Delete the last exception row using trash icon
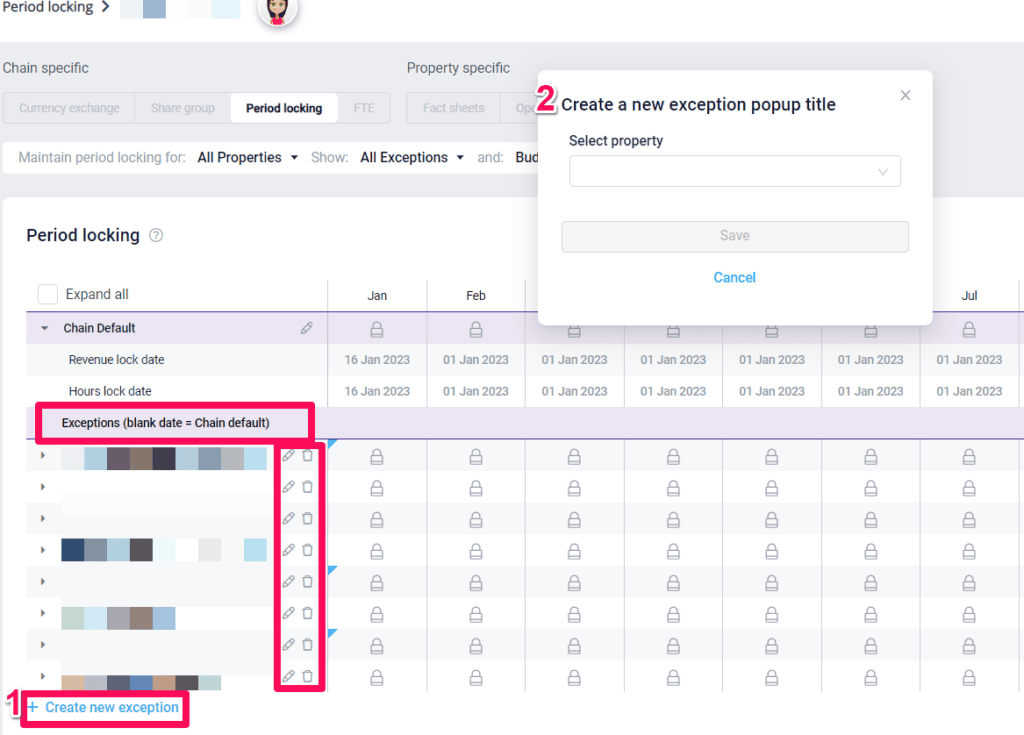This screenshot has height=735, width=1024. click(308, 676)
